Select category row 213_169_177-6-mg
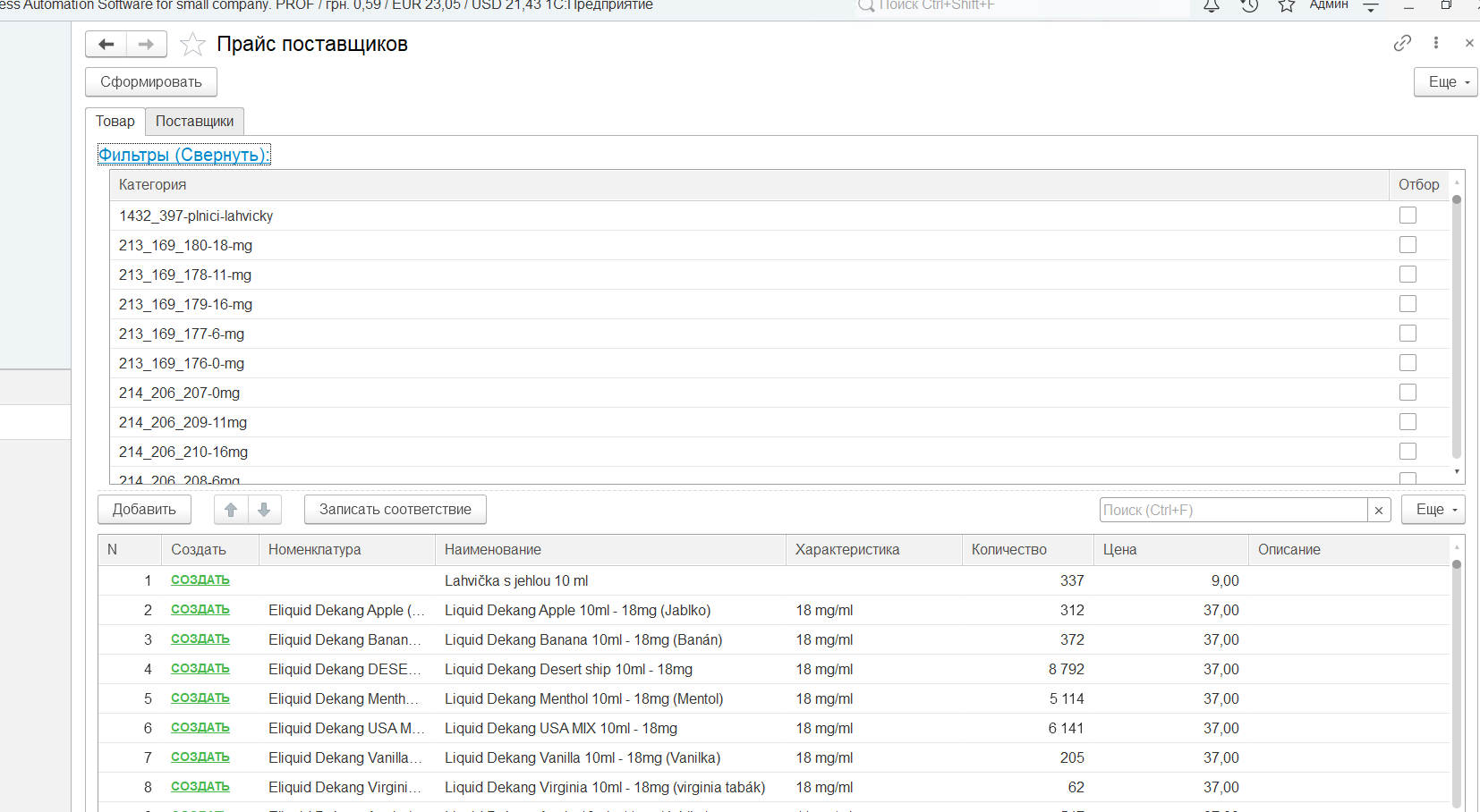The height and width of the screenshot is (812, 1480). point(779,334)
